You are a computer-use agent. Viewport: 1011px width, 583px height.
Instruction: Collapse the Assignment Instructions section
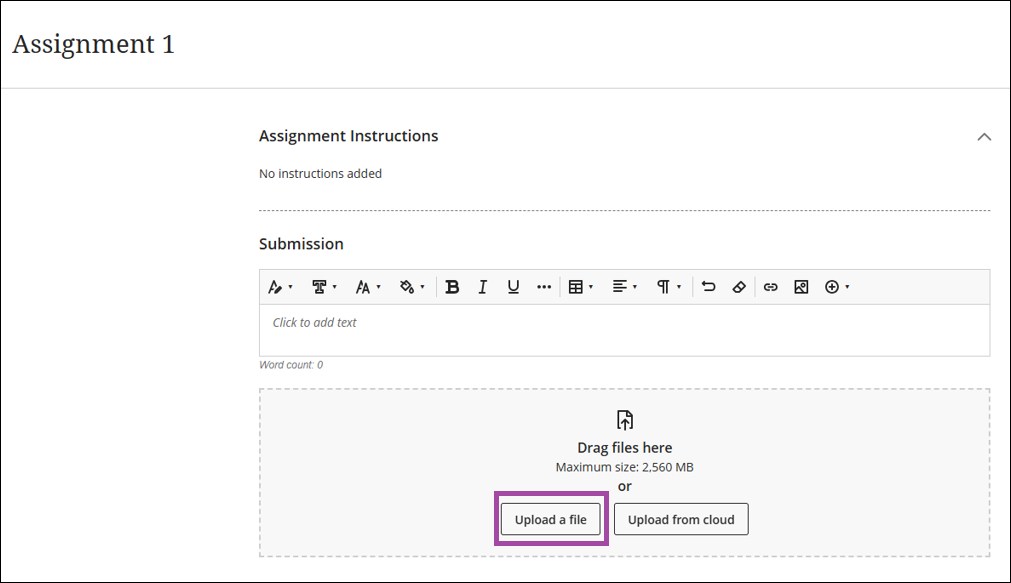click(984, 137)
